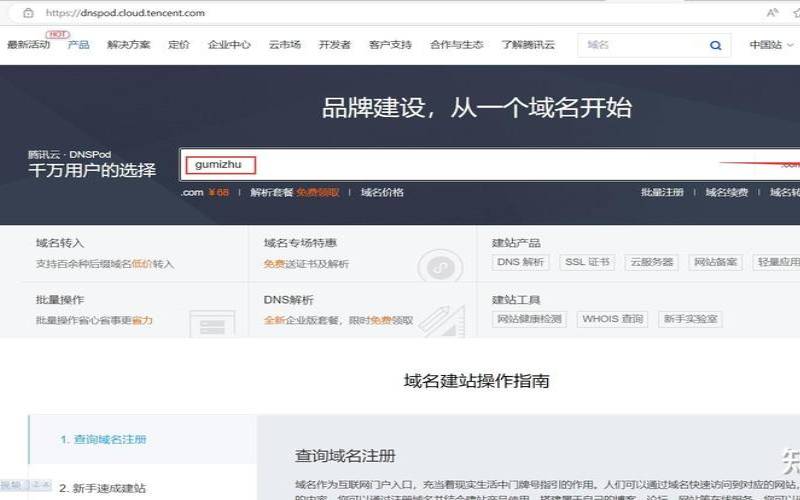
Task: Open the 合作与生态 menu item
Action: click(457, 45)
